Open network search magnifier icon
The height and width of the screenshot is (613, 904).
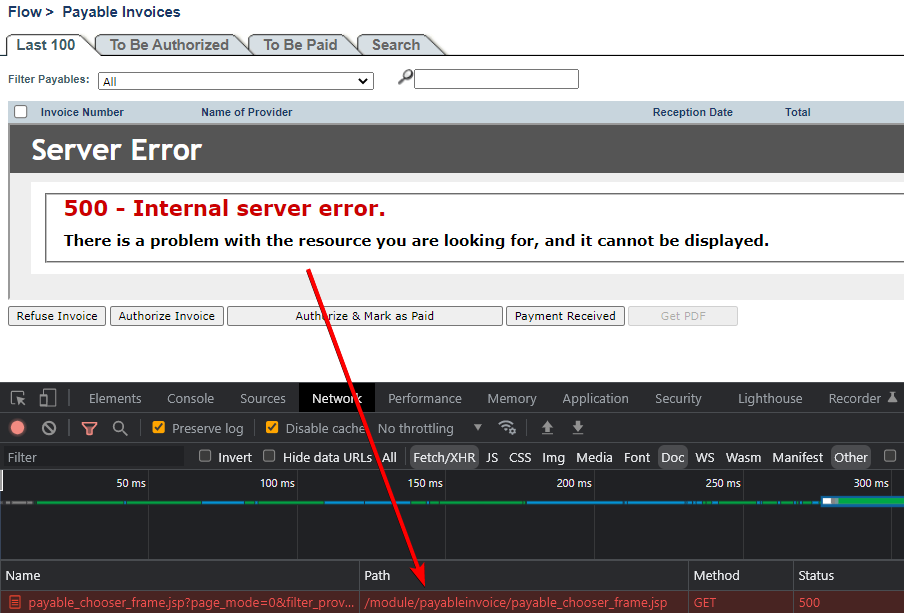point(120,428)
